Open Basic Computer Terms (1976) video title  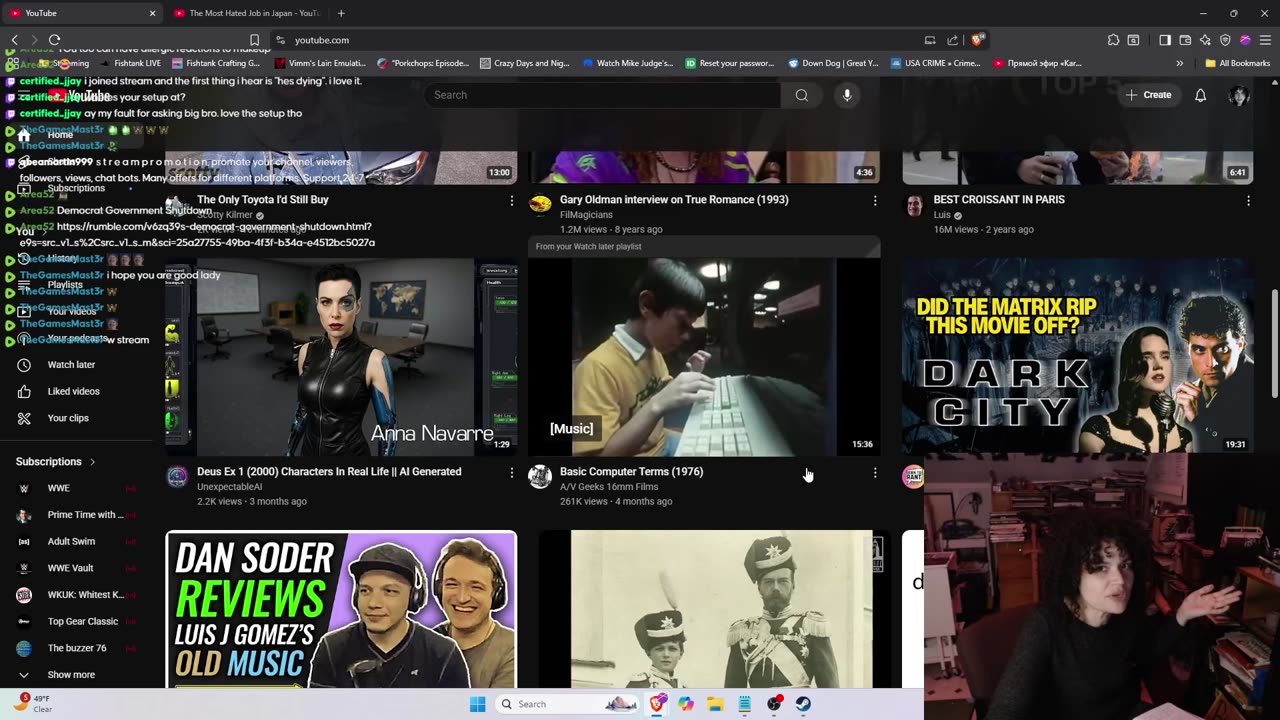tap(631, 472)
